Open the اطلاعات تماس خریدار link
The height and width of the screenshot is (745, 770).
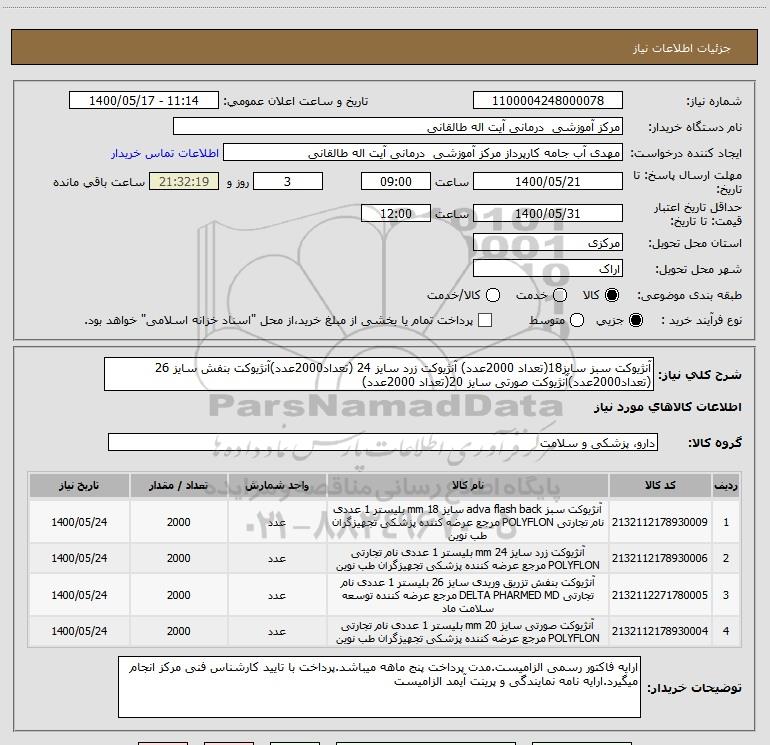(x=165, y=153)
